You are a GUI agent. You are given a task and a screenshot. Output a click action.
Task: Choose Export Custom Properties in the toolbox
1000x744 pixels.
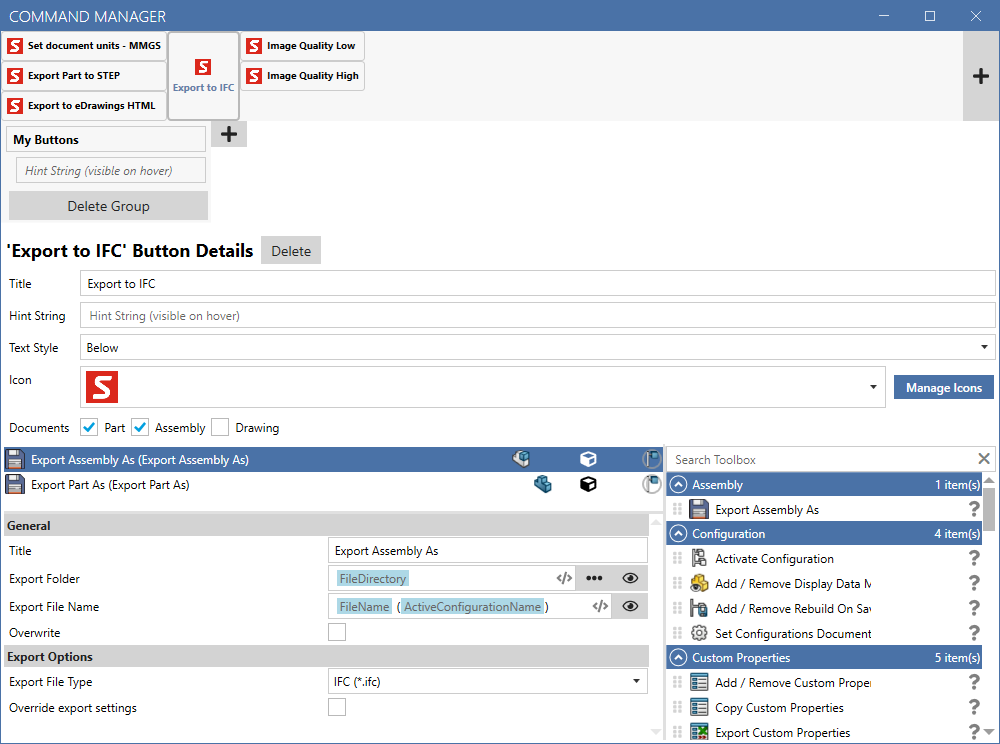(x=770, y=733)
